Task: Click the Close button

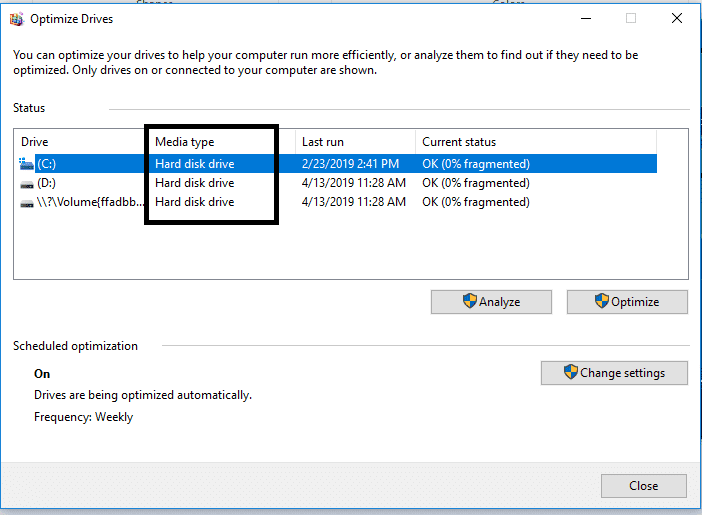Action: [x=643, y=486]
